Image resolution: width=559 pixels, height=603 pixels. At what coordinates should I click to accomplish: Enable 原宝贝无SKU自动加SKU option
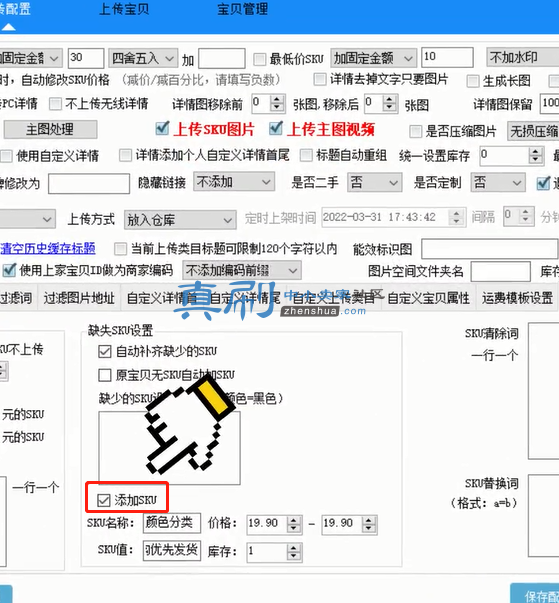pos(105,375)
